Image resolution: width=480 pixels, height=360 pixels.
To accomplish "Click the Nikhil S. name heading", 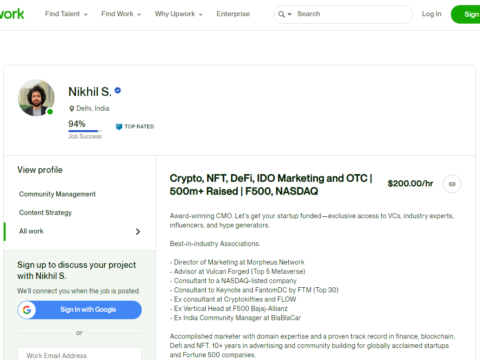I will coord(90,92).
